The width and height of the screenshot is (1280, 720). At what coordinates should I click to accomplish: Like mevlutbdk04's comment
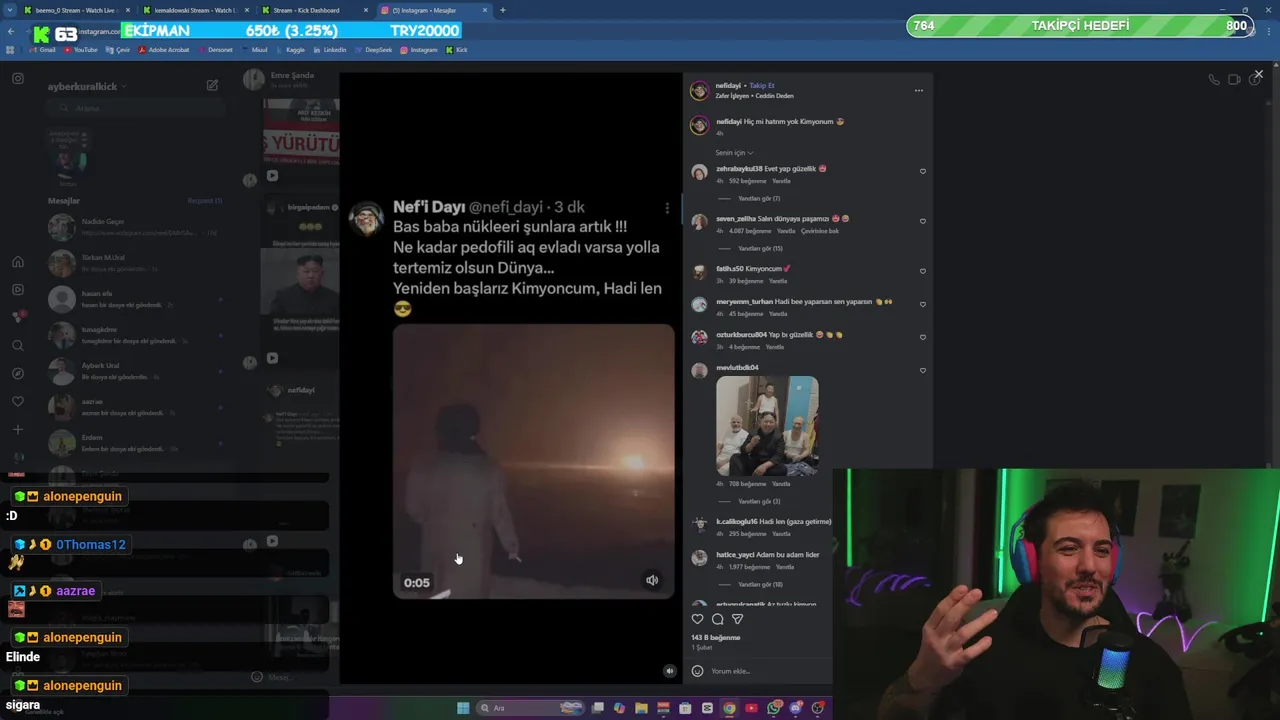click(922, 370)
